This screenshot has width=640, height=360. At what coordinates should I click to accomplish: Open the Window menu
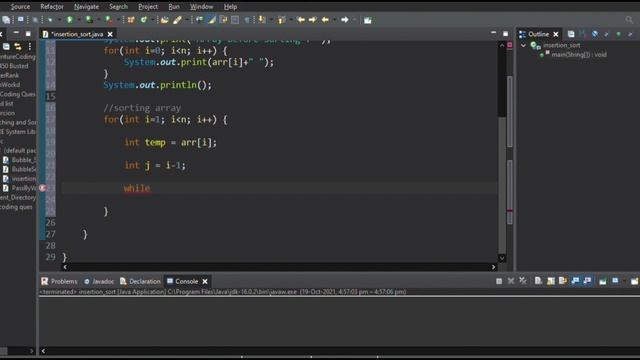coord(201,7)
